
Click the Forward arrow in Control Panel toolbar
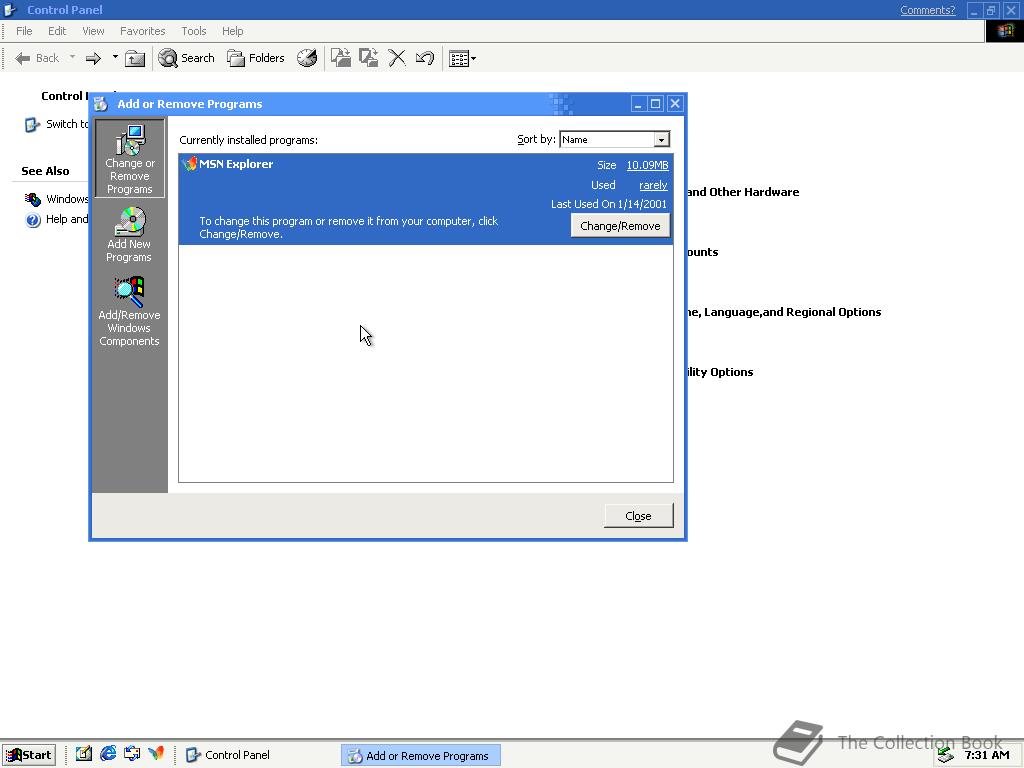click(93, 58)
